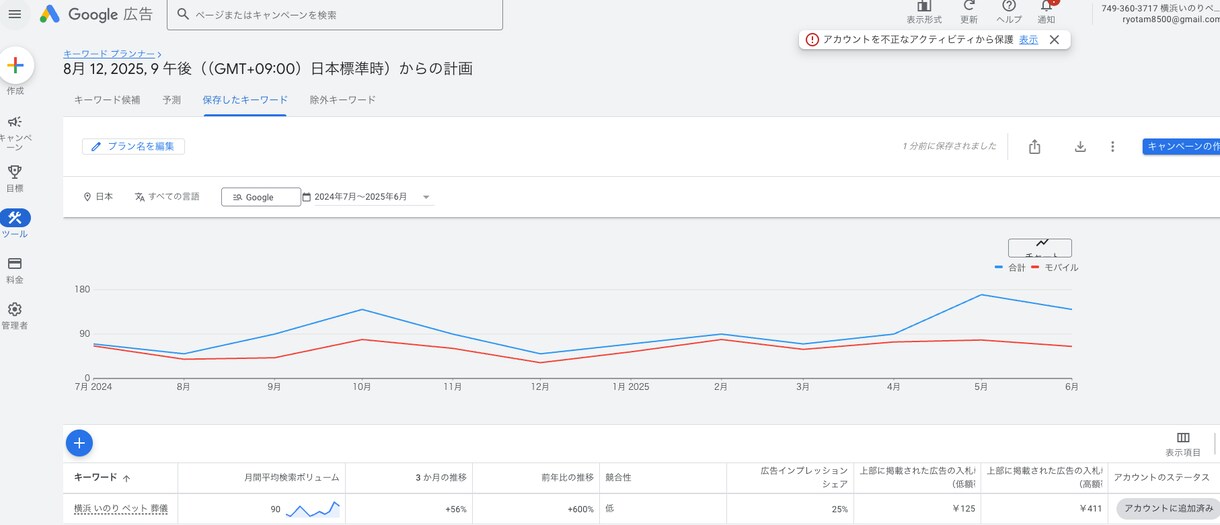Click the share plan icon
Viewport: 1220px width, 525px height.
(1035, 147)
